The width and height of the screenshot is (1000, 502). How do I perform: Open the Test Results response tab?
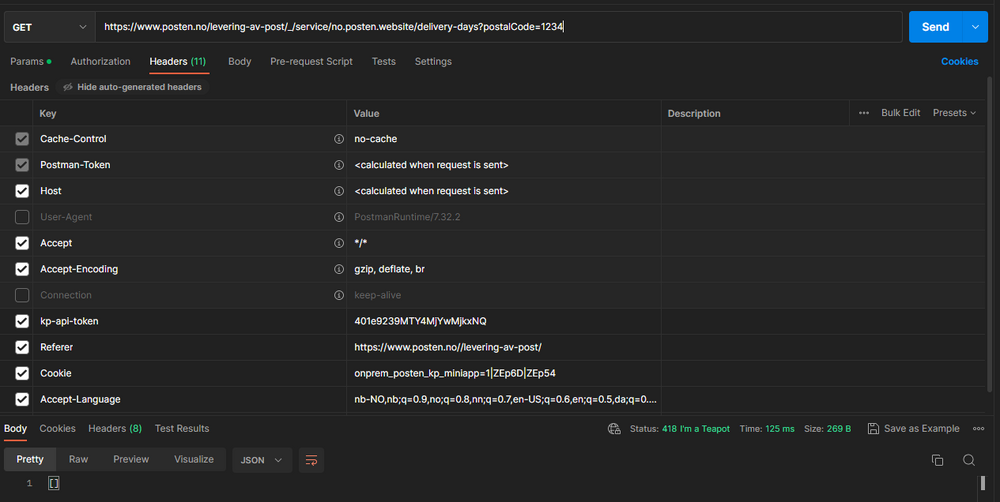click(x=182, y=428)
